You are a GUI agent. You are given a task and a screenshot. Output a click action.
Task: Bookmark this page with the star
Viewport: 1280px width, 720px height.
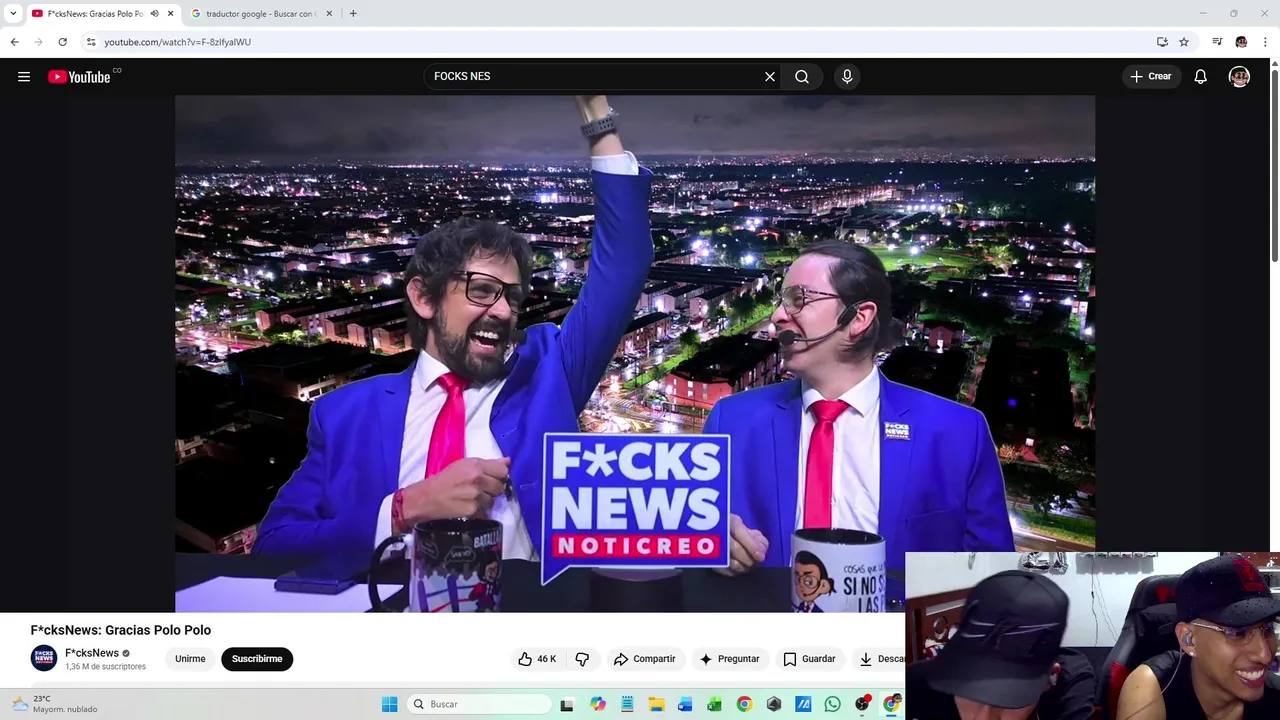pyautogui.click(x=1184, y=42)
